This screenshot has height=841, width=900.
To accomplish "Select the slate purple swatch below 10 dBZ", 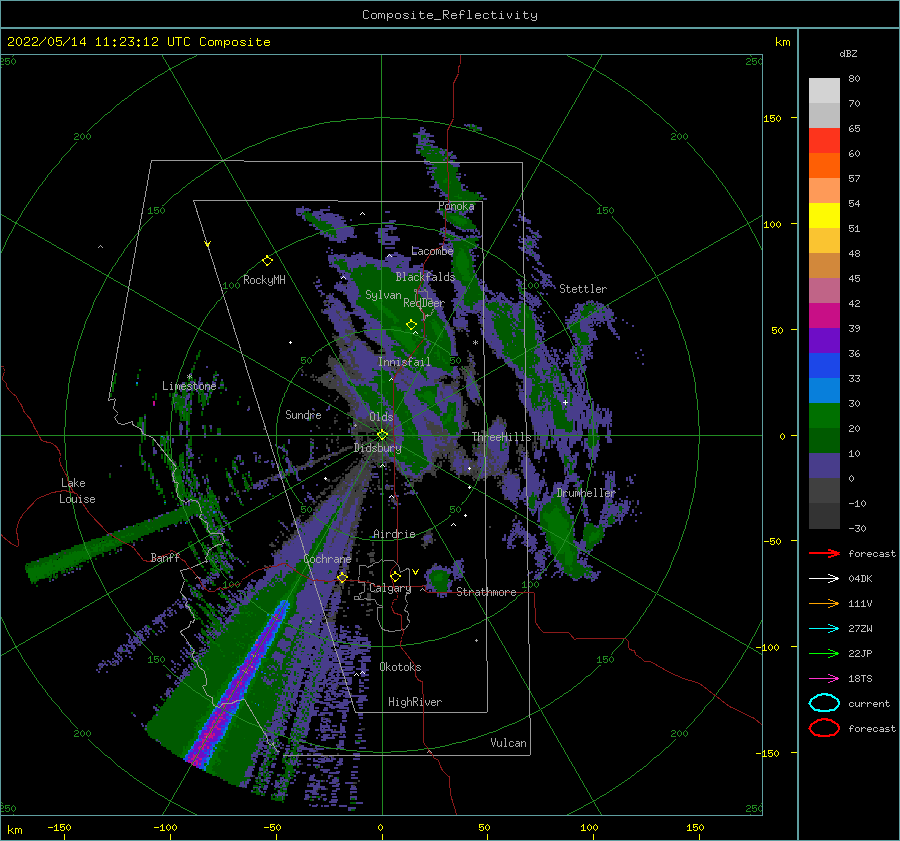I will (x=824, y=466).
